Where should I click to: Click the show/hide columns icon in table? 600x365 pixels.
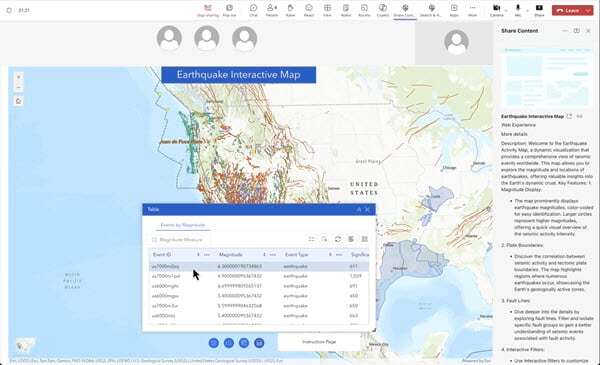point(351,239)
